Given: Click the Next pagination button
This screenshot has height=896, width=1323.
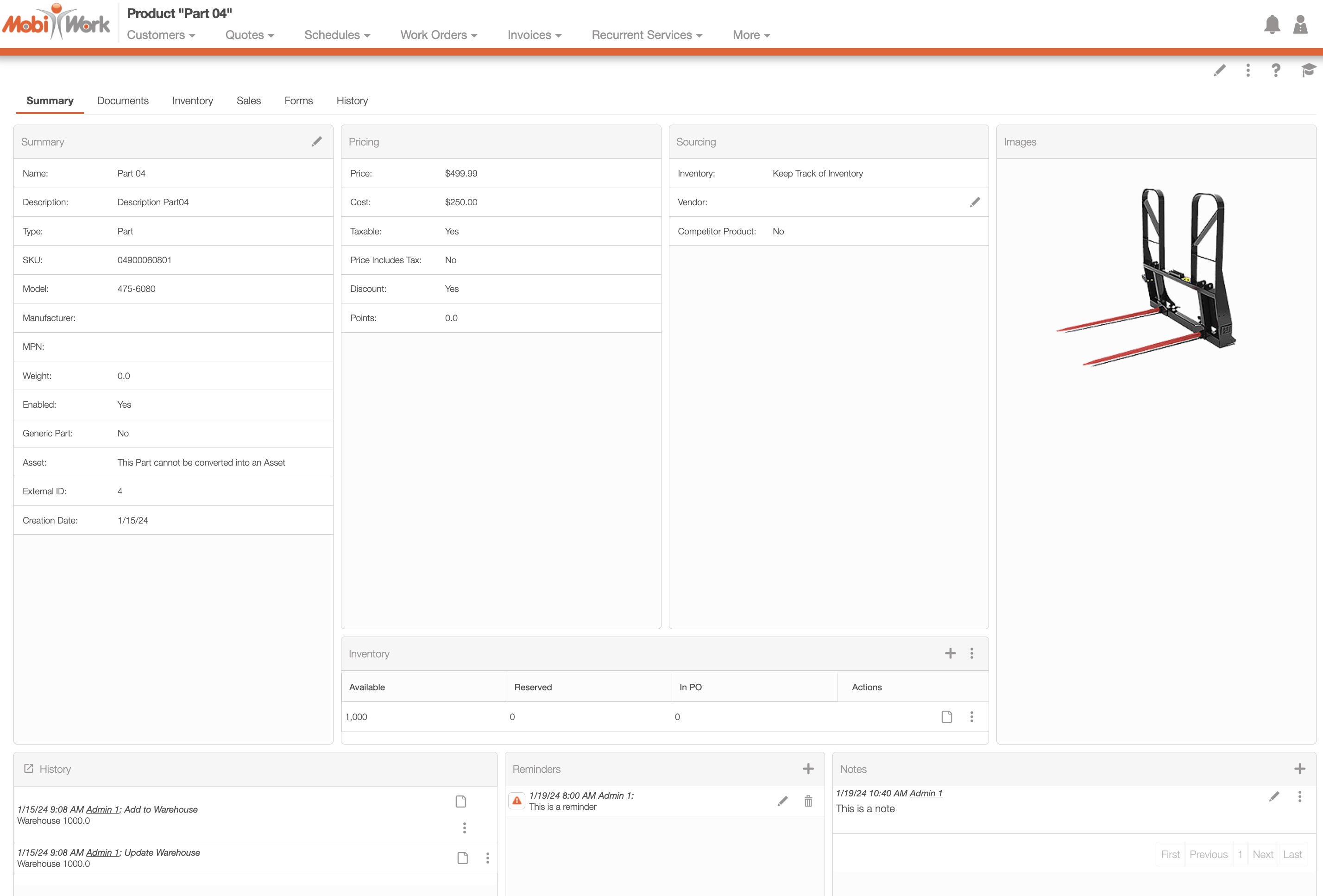Looking at the screenshot, I should 1263,854.
